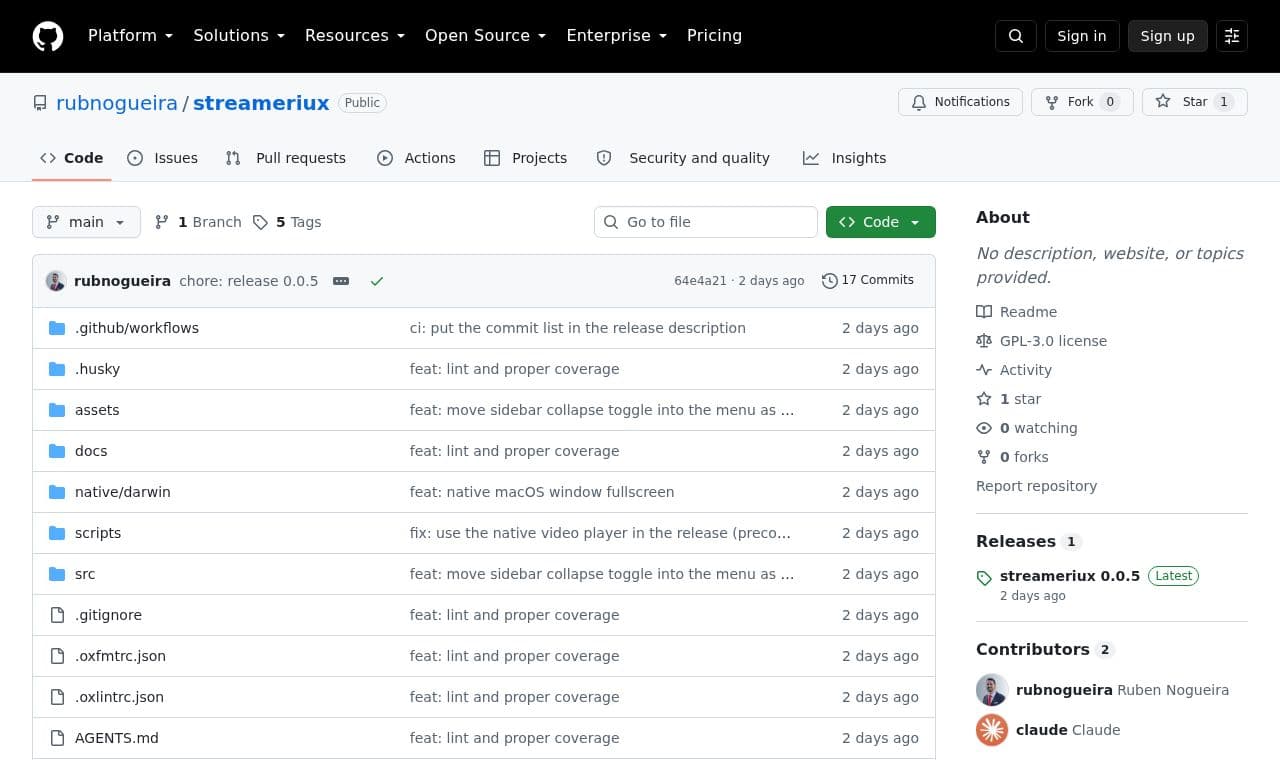Open the Activity link in About
The image size is (1280, 760).
[1014, 370]
